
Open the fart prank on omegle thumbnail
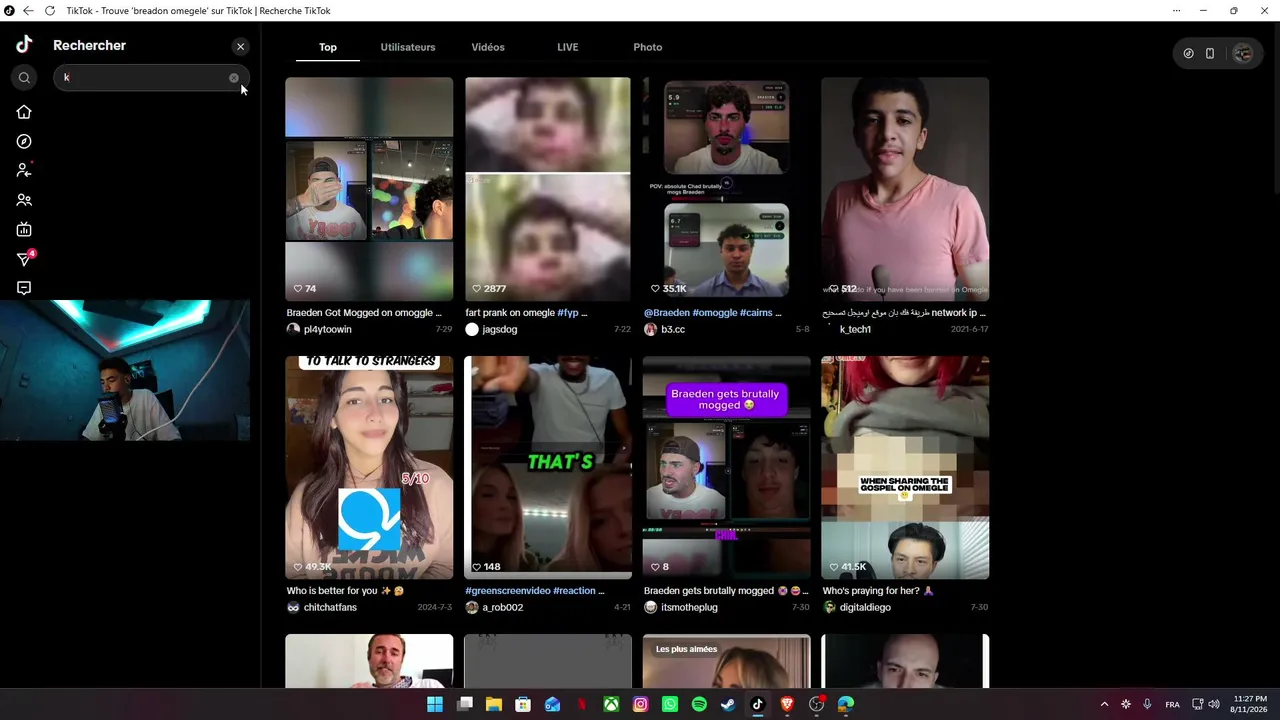548,189
